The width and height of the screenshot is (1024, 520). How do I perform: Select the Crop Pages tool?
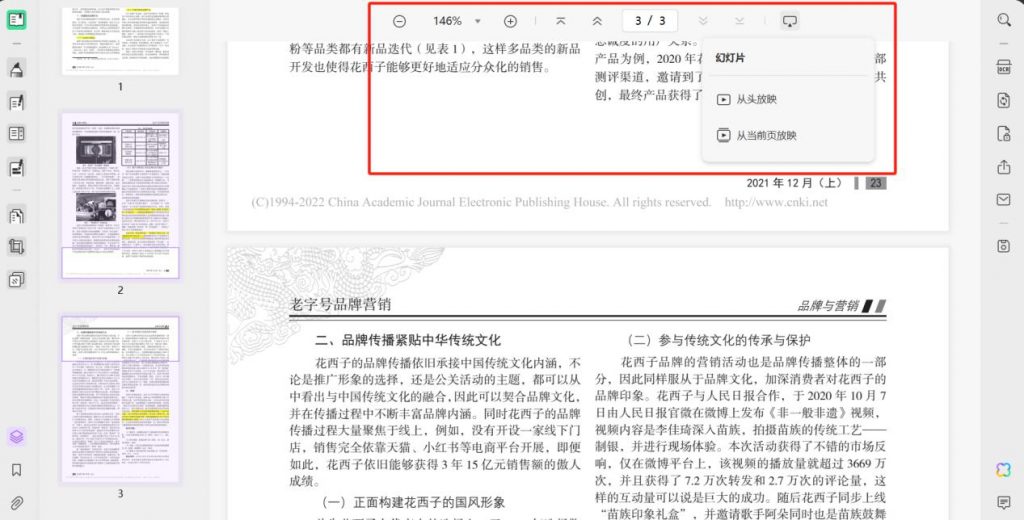tap(16, 246)
